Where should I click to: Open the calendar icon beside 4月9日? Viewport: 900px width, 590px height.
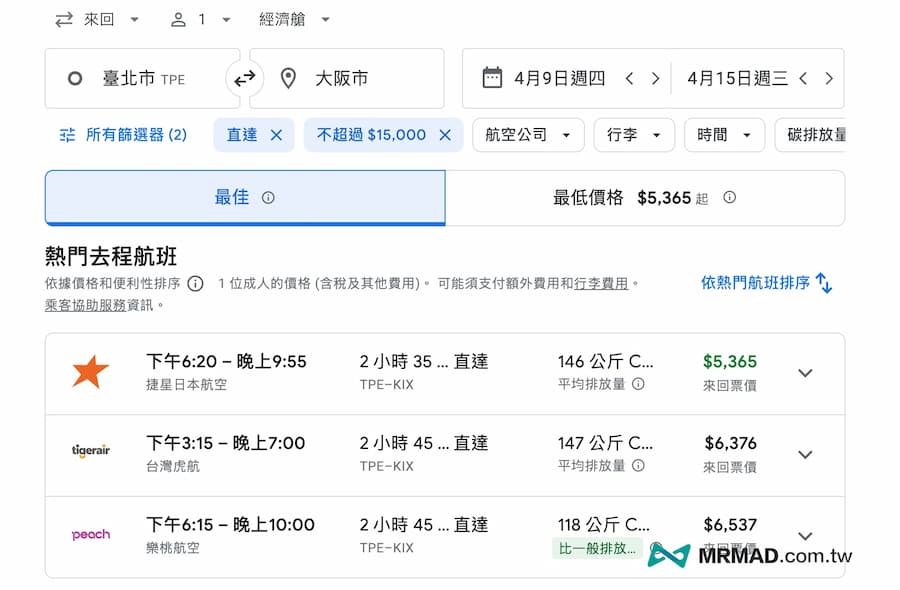click(492, 76)
